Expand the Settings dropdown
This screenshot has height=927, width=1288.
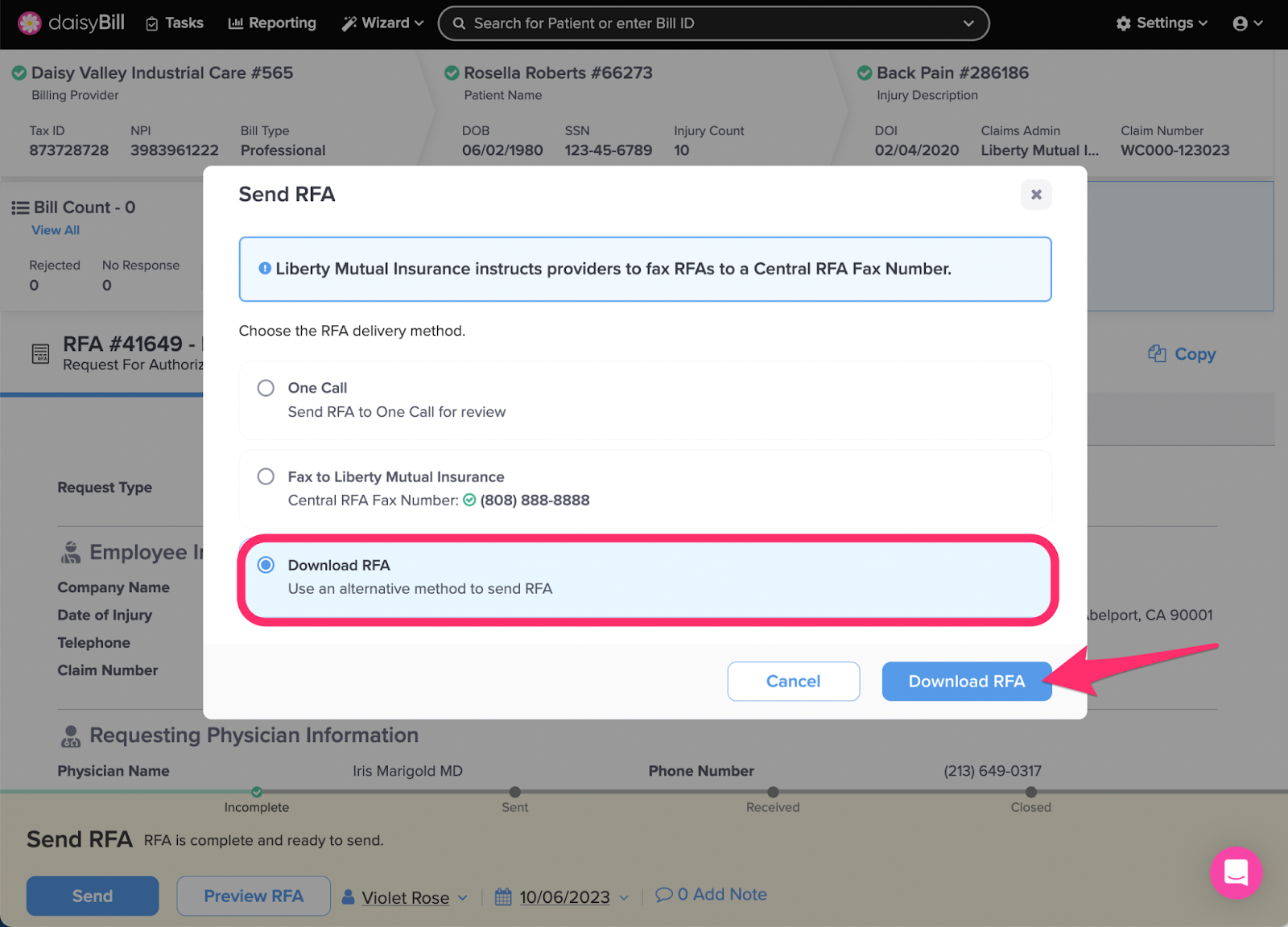[x=1162, y=23]
